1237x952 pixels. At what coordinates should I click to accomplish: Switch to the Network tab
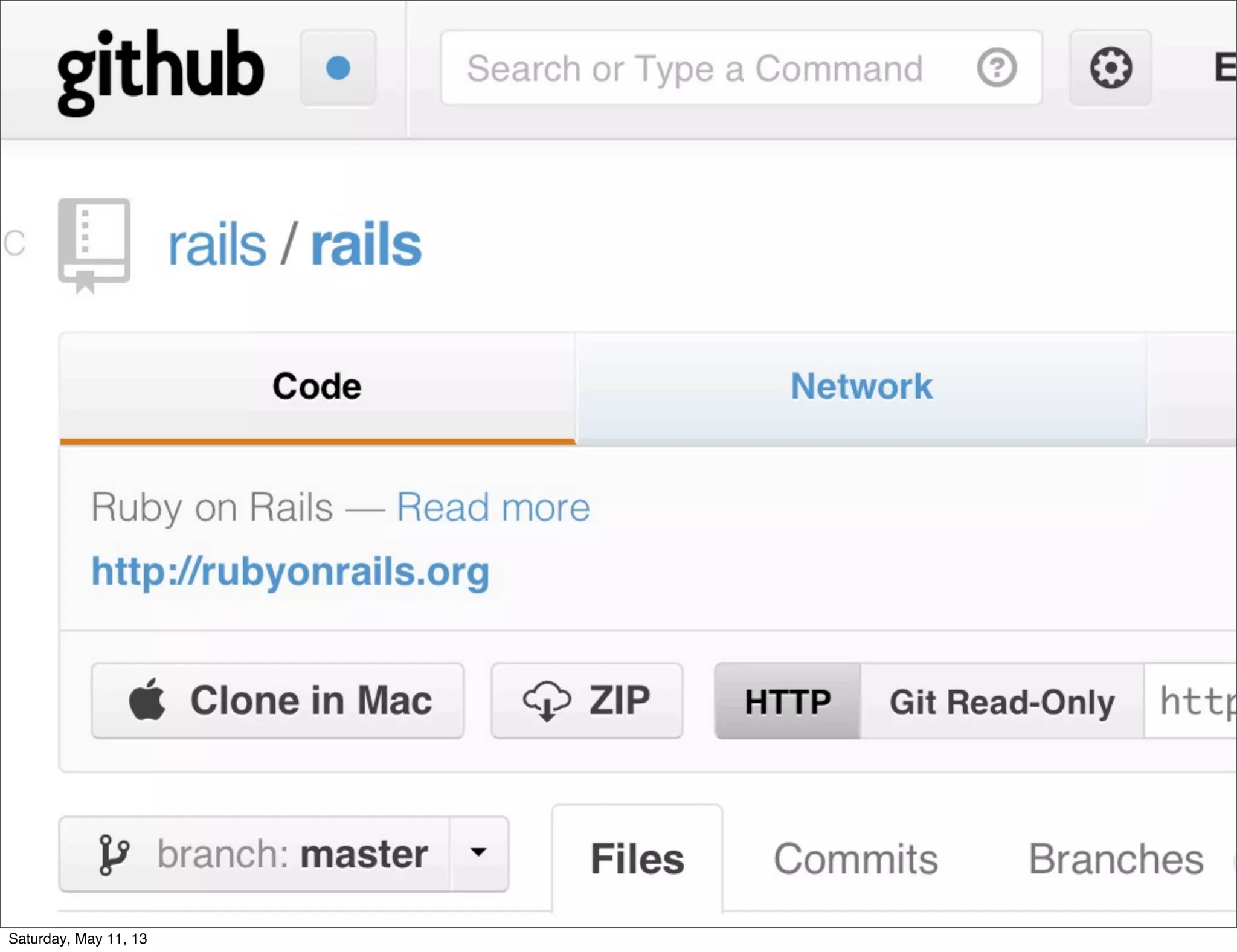coord(861,387)
